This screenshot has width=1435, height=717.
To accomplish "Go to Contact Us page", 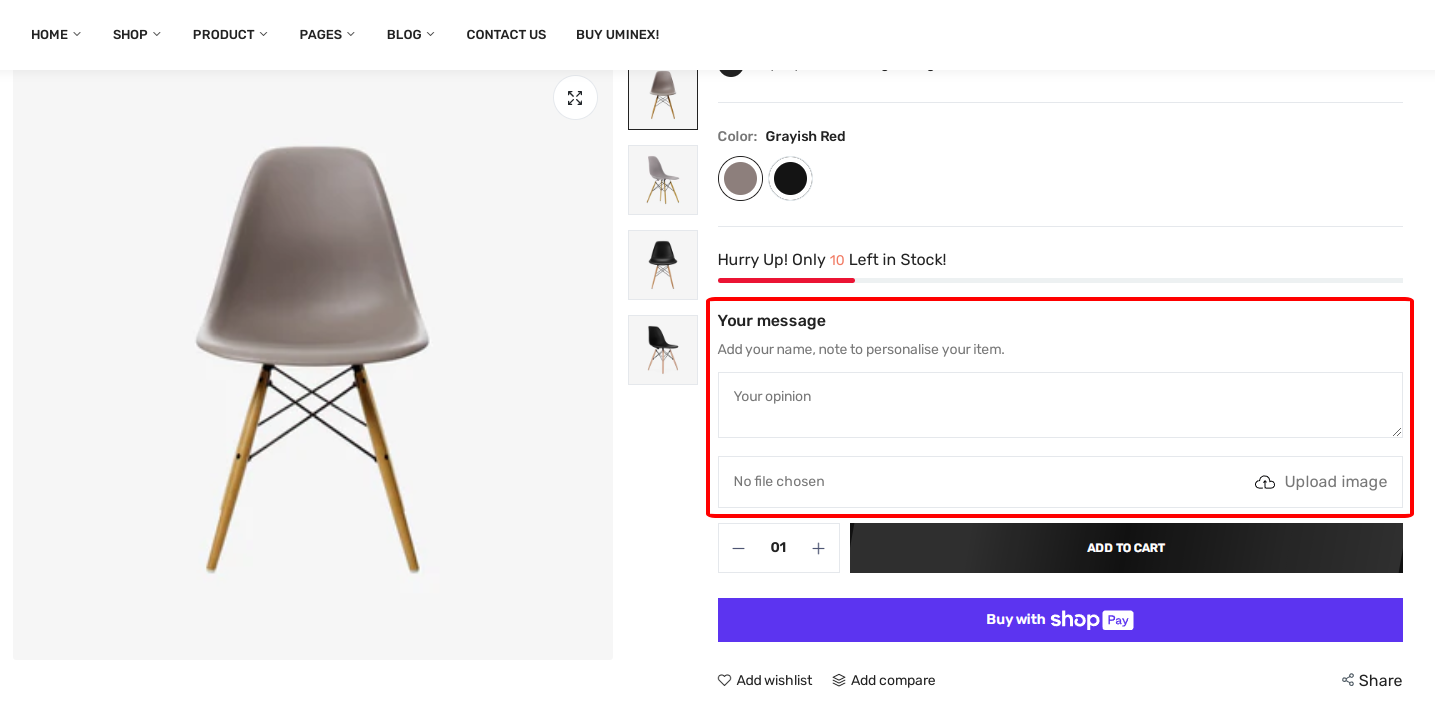I will point(506,35).
